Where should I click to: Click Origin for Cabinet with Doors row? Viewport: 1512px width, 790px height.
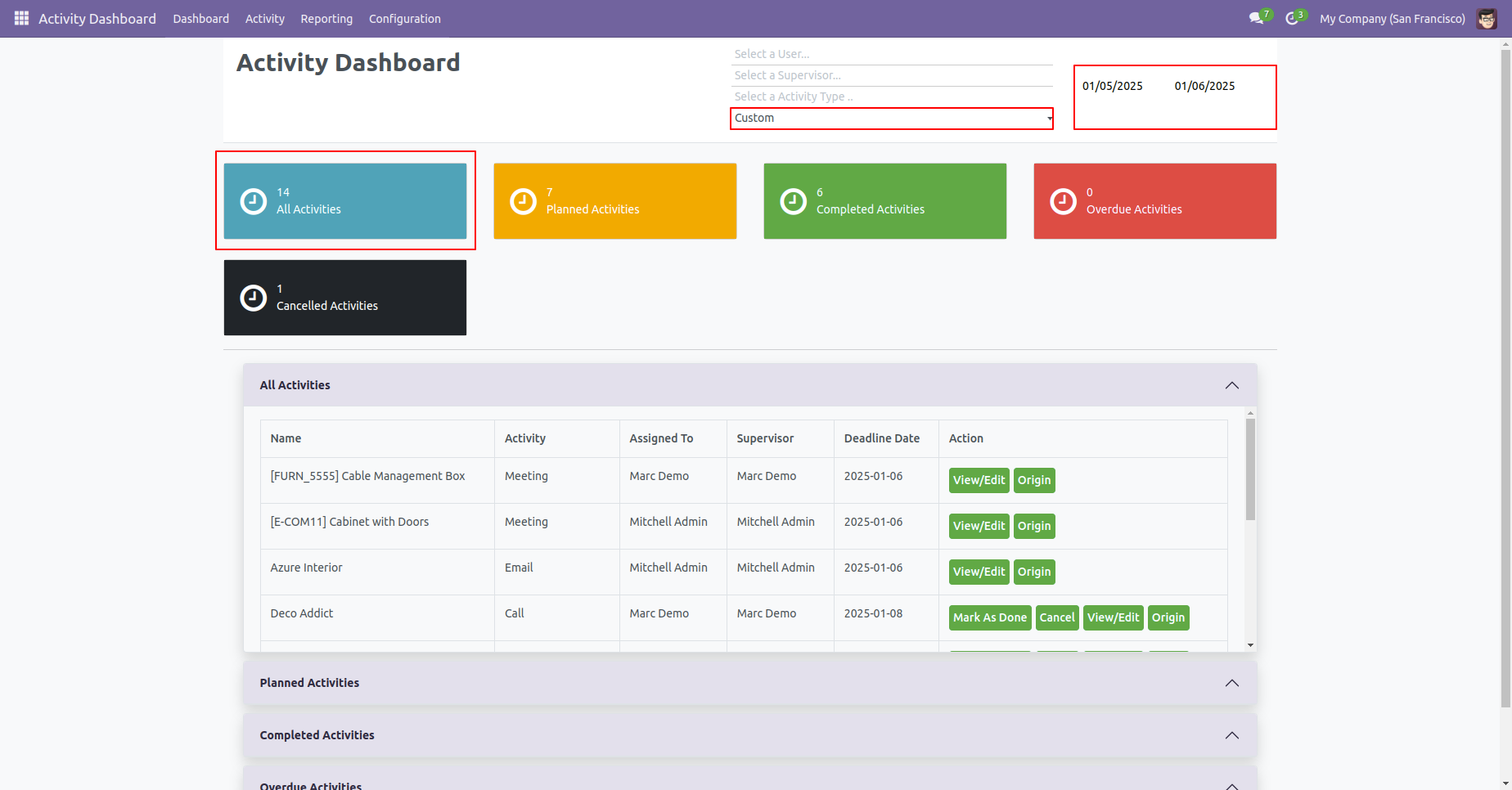pyautogui.click(x=1034, y=526)
